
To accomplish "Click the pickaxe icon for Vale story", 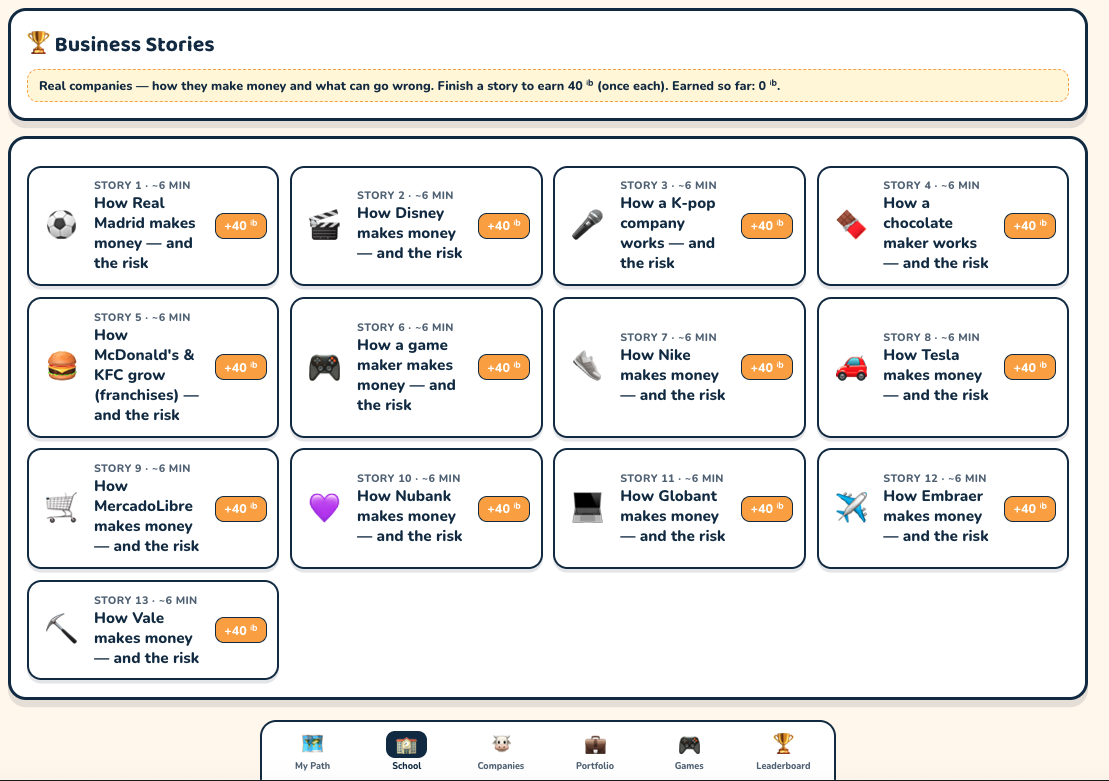I will click(x=62, y=630).
